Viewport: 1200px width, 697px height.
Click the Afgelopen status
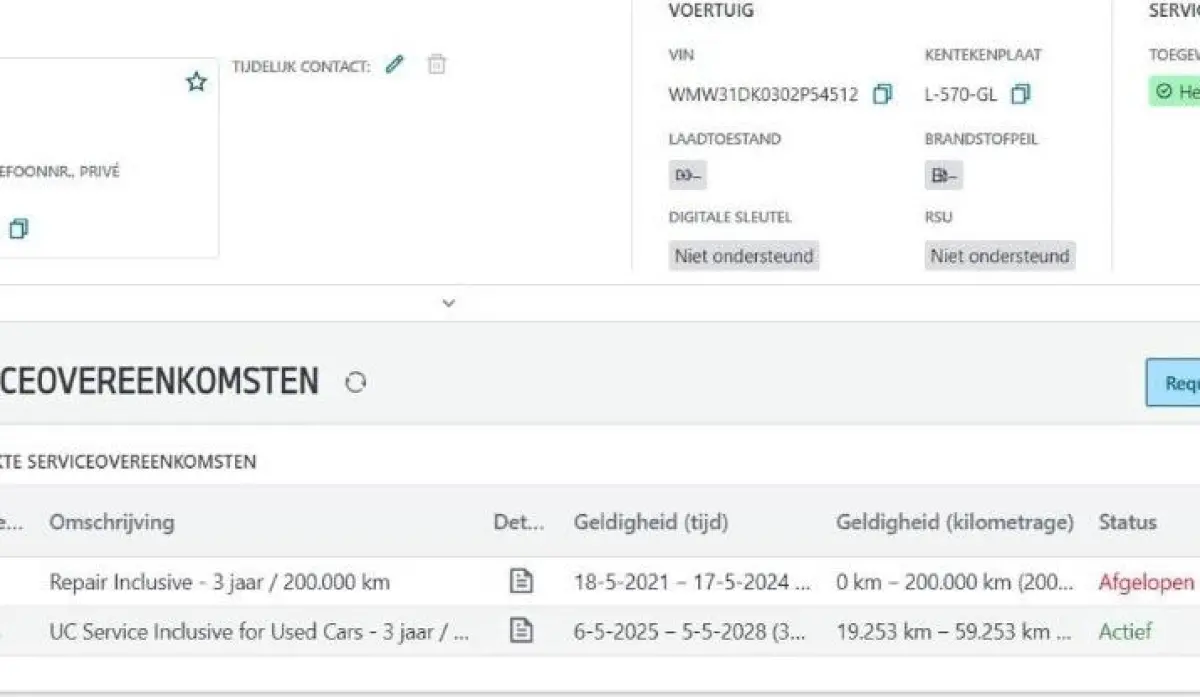pyautogui.click(x=1146, y=582)
